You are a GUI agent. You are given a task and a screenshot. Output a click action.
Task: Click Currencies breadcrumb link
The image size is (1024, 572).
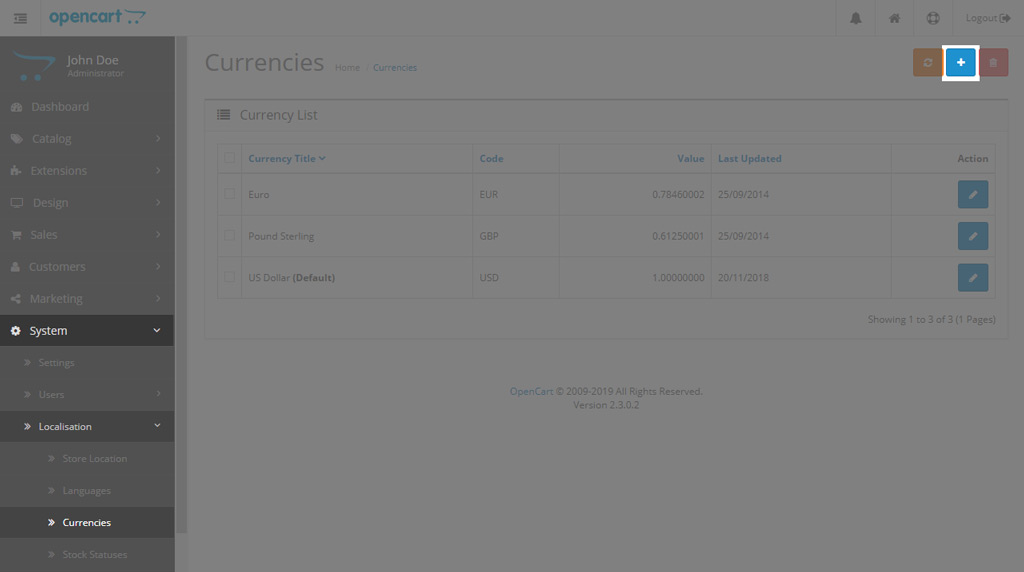[394, 68]
